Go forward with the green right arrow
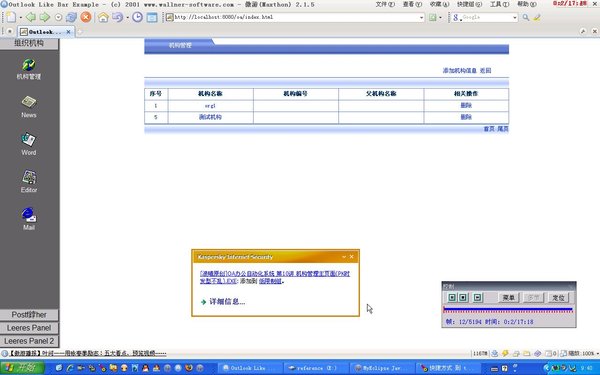600x375 pixels. [45, 17]
